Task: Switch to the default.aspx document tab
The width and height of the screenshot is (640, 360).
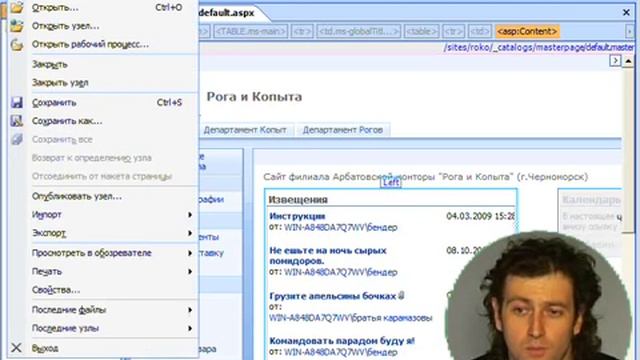Action: tap(227, 13)
